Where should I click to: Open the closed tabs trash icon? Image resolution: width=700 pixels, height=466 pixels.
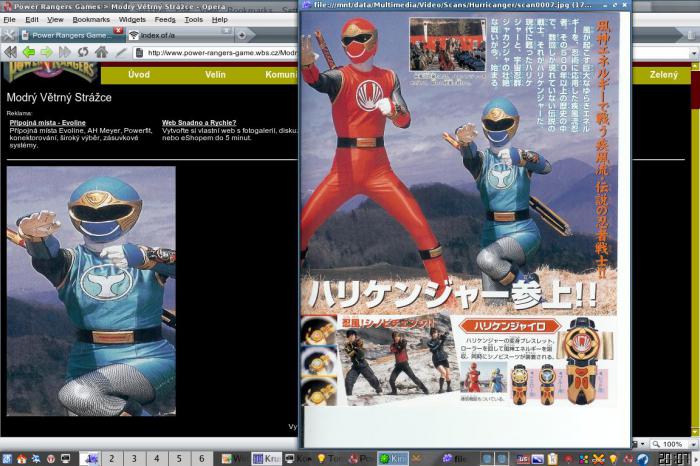point(691,35)
